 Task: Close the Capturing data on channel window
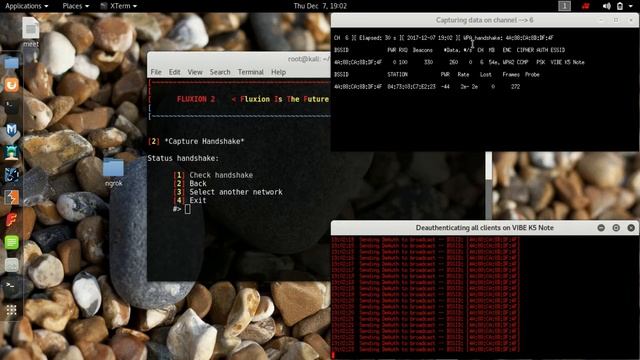[x=631, y=20]
